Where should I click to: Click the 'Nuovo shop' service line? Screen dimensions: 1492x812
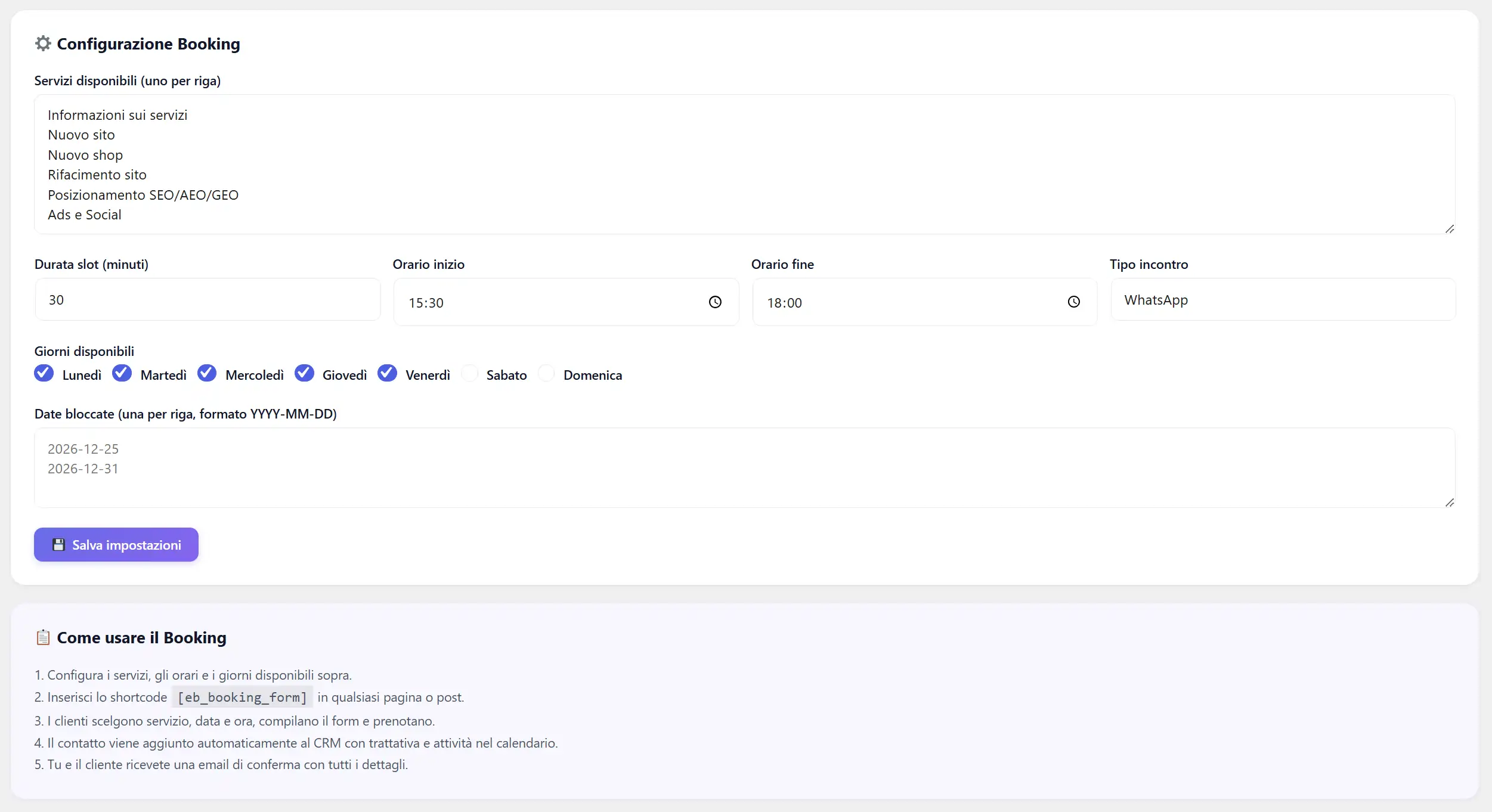85,155
